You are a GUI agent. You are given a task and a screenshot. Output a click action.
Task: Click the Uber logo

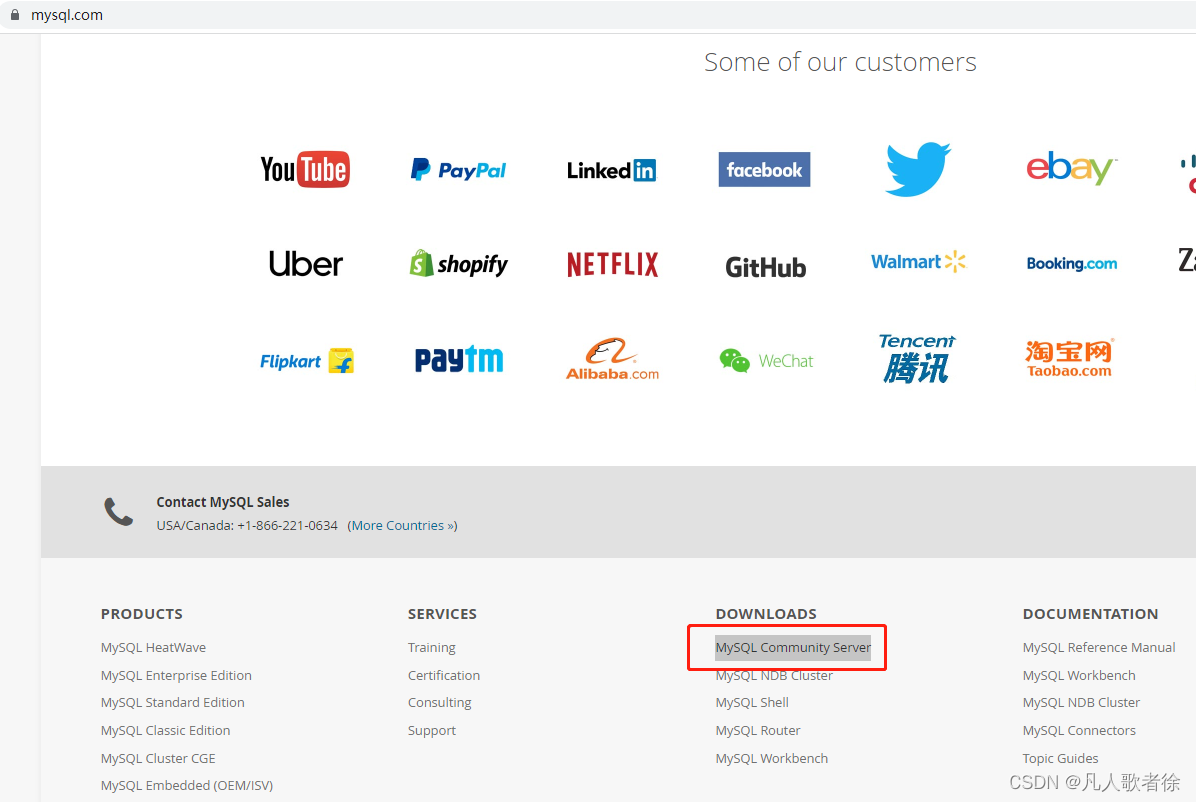click(x=306, y=264)
